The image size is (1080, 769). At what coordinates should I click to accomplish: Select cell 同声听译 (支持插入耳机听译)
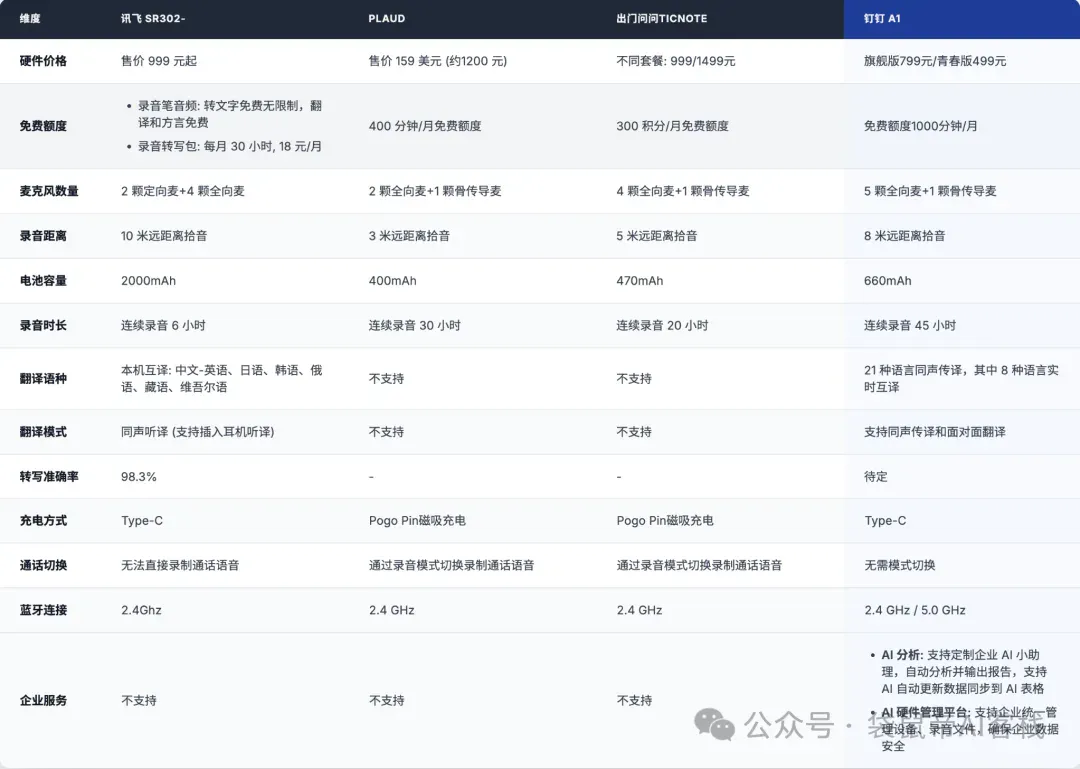[198, 432]
